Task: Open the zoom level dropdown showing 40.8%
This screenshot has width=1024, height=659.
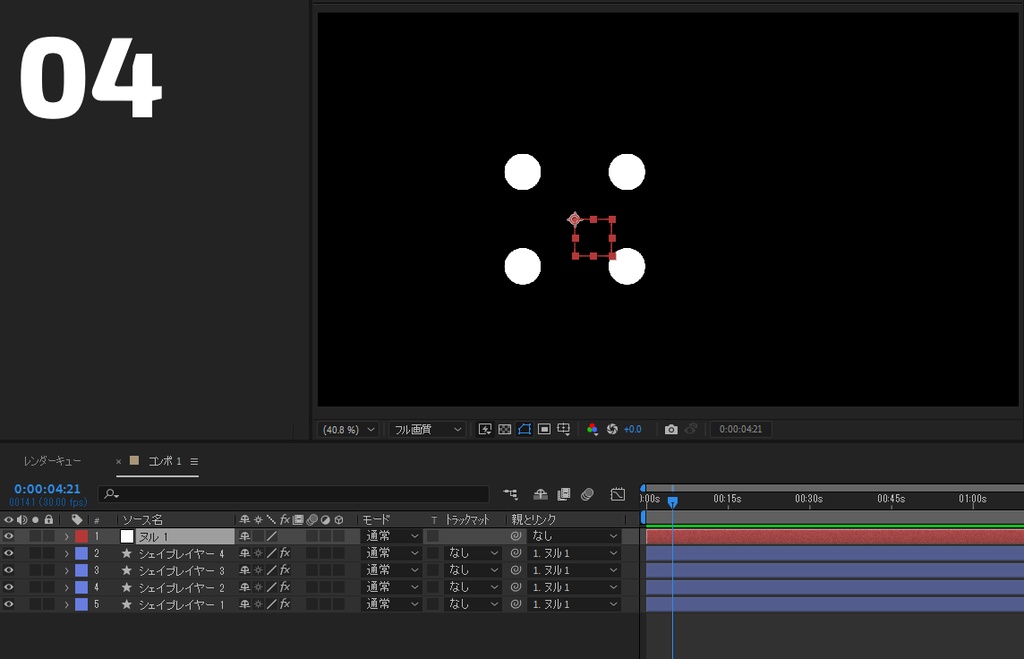Action: tap(347, 429)
